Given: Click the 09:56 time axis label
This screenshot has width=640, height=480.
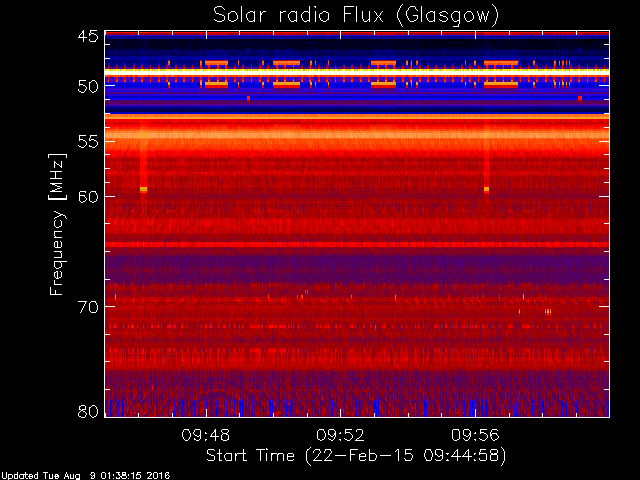Looking at the screenshot, I should 475,435.
